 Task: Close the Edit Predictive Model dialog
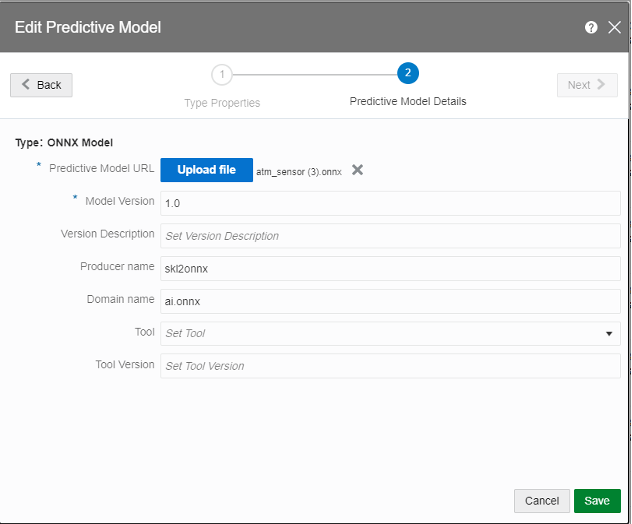pos(614,28)
